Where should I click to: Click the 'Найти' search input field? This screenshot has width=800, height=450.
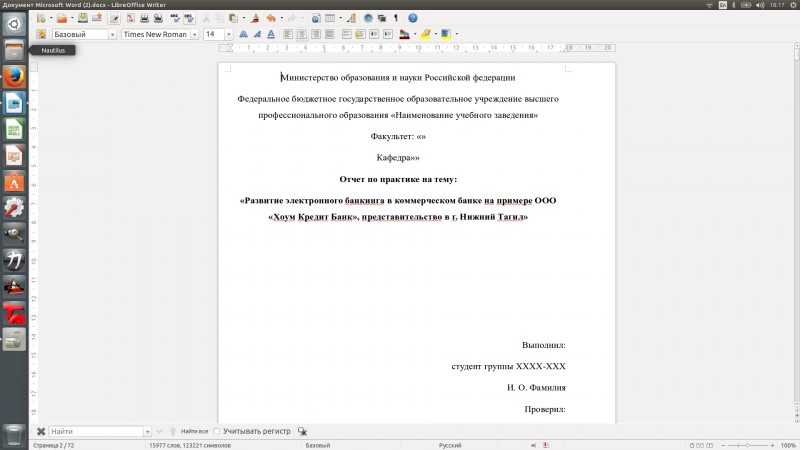(x=96, y=432)
